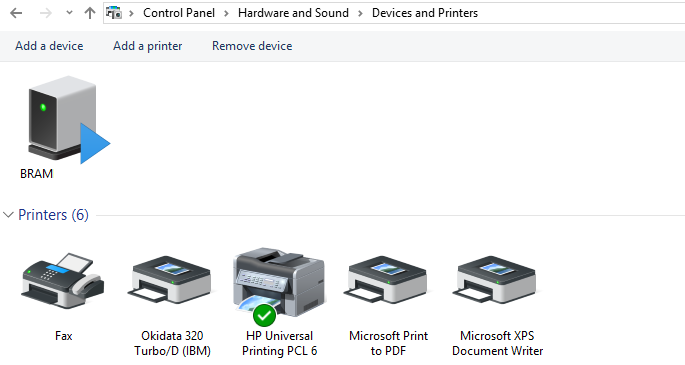Select the Microsoft Print to PDF icon
The width and height of the screenshot is (685, 365).
(387, 280)
